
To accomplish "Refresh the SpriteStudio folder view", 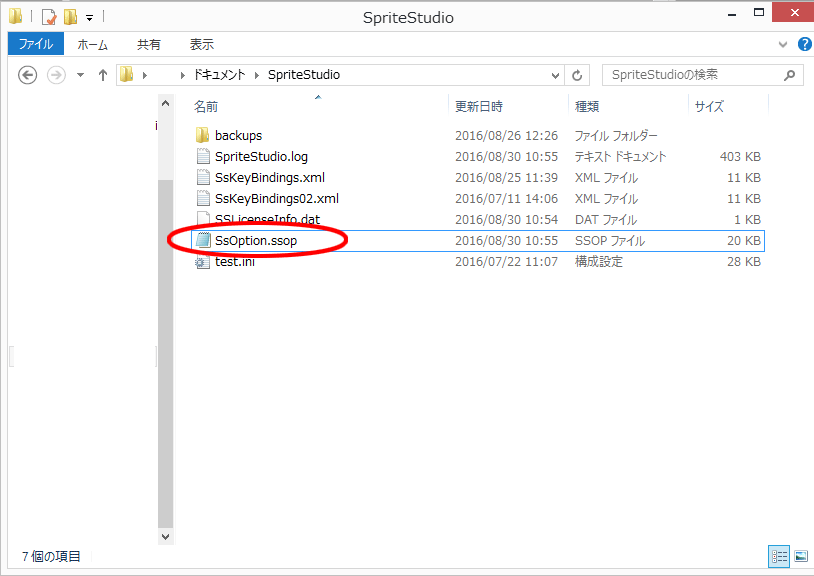I will pos(577,75).
